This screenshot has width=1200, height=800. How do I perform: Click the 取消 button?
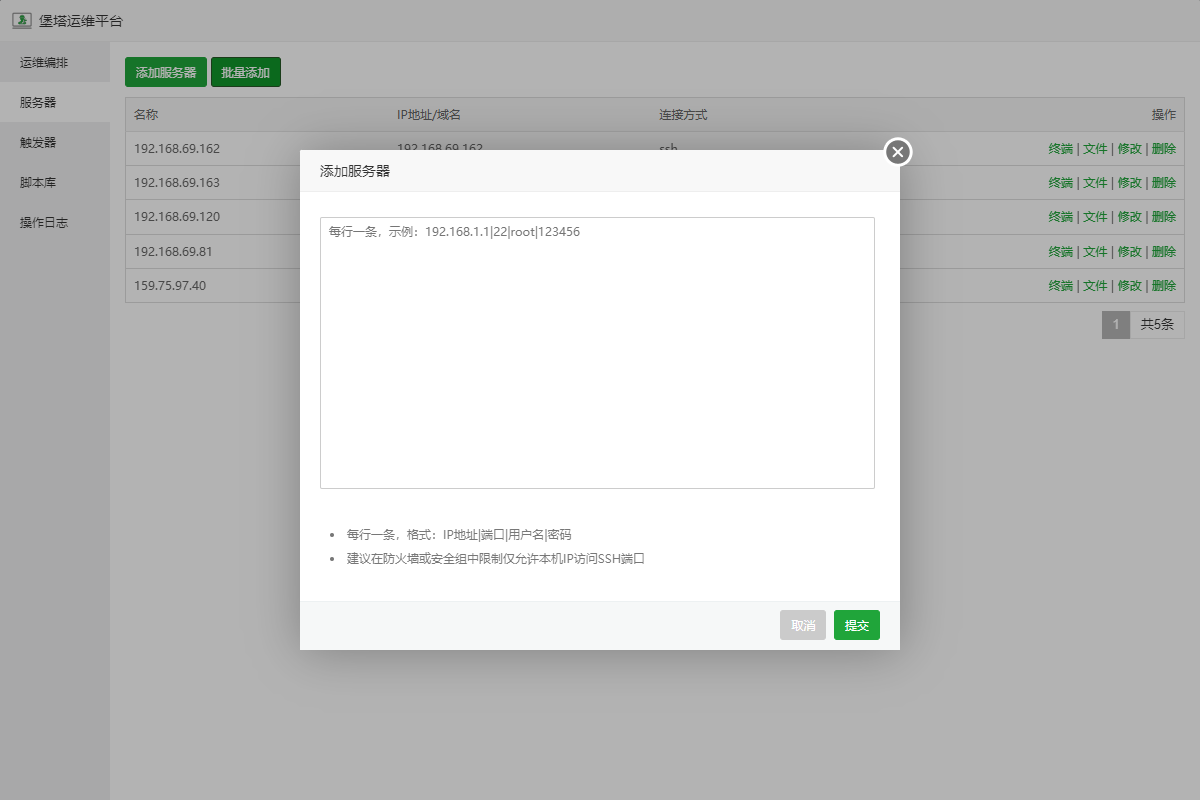tap(803, 625)
